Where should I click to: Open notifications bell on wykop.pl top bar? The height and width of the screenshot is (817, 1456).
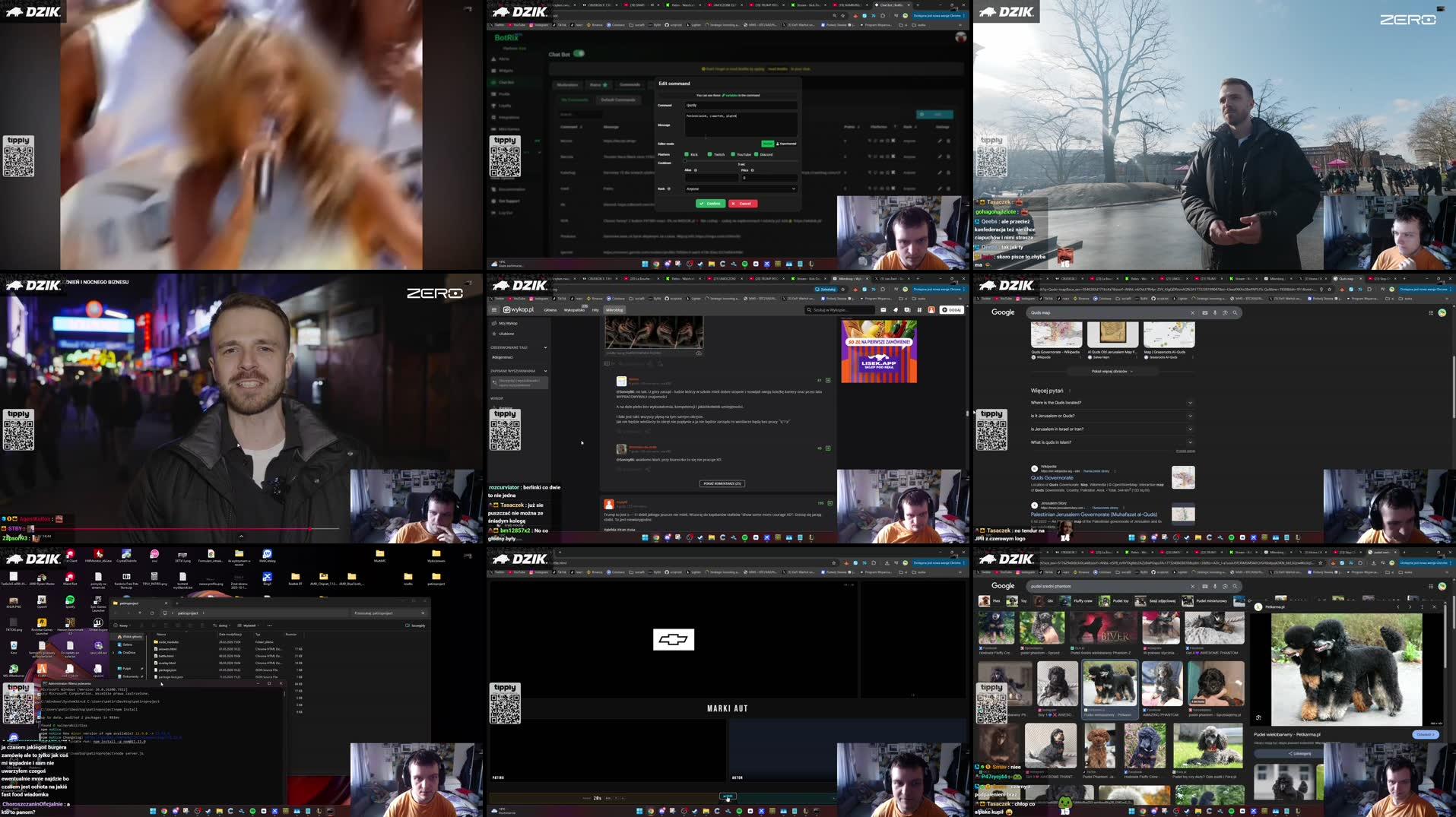click(x=895, y=310)
